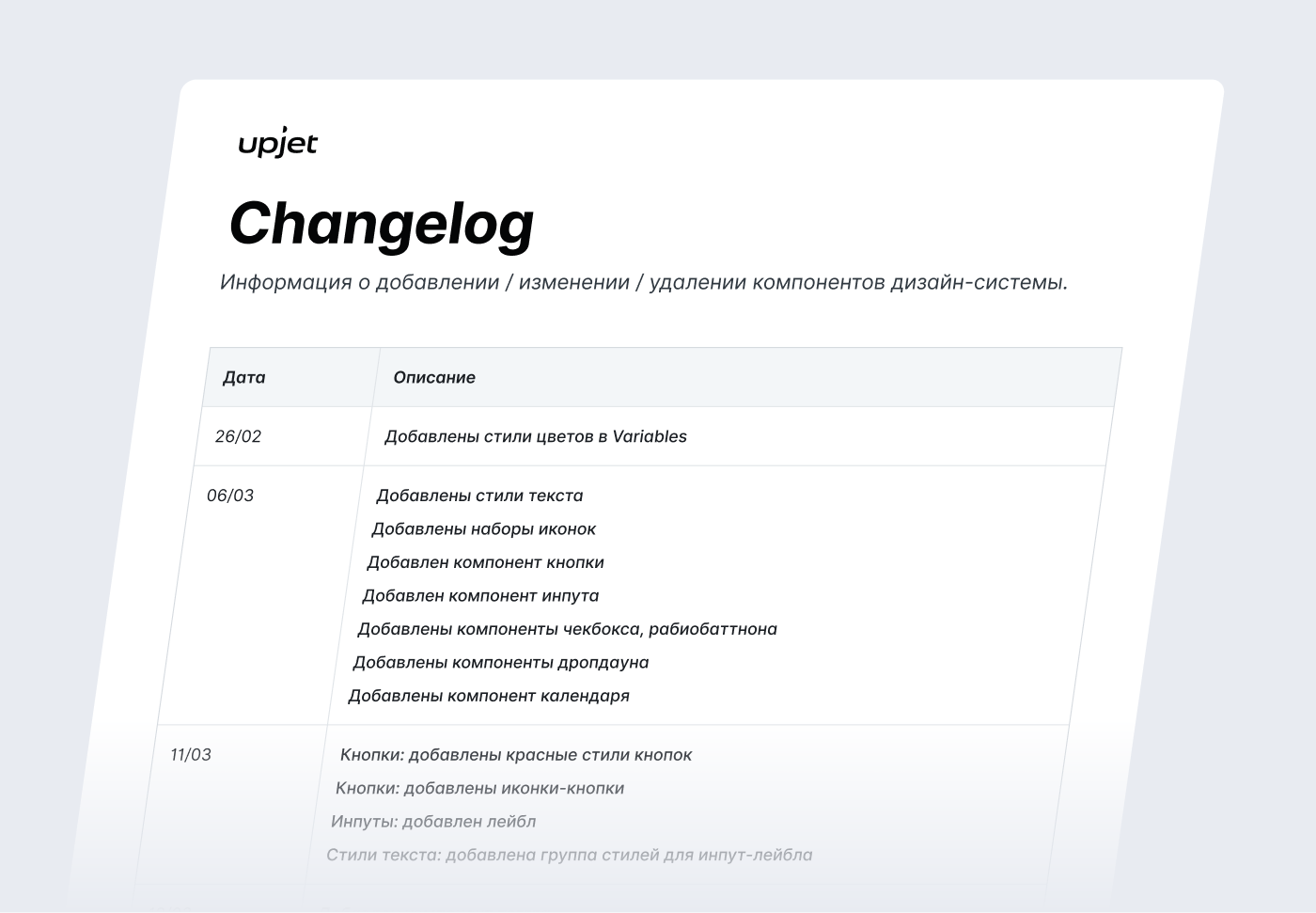The image size is (1316, 913).
Task: Select the Описание column header
Action: [434, 377]
